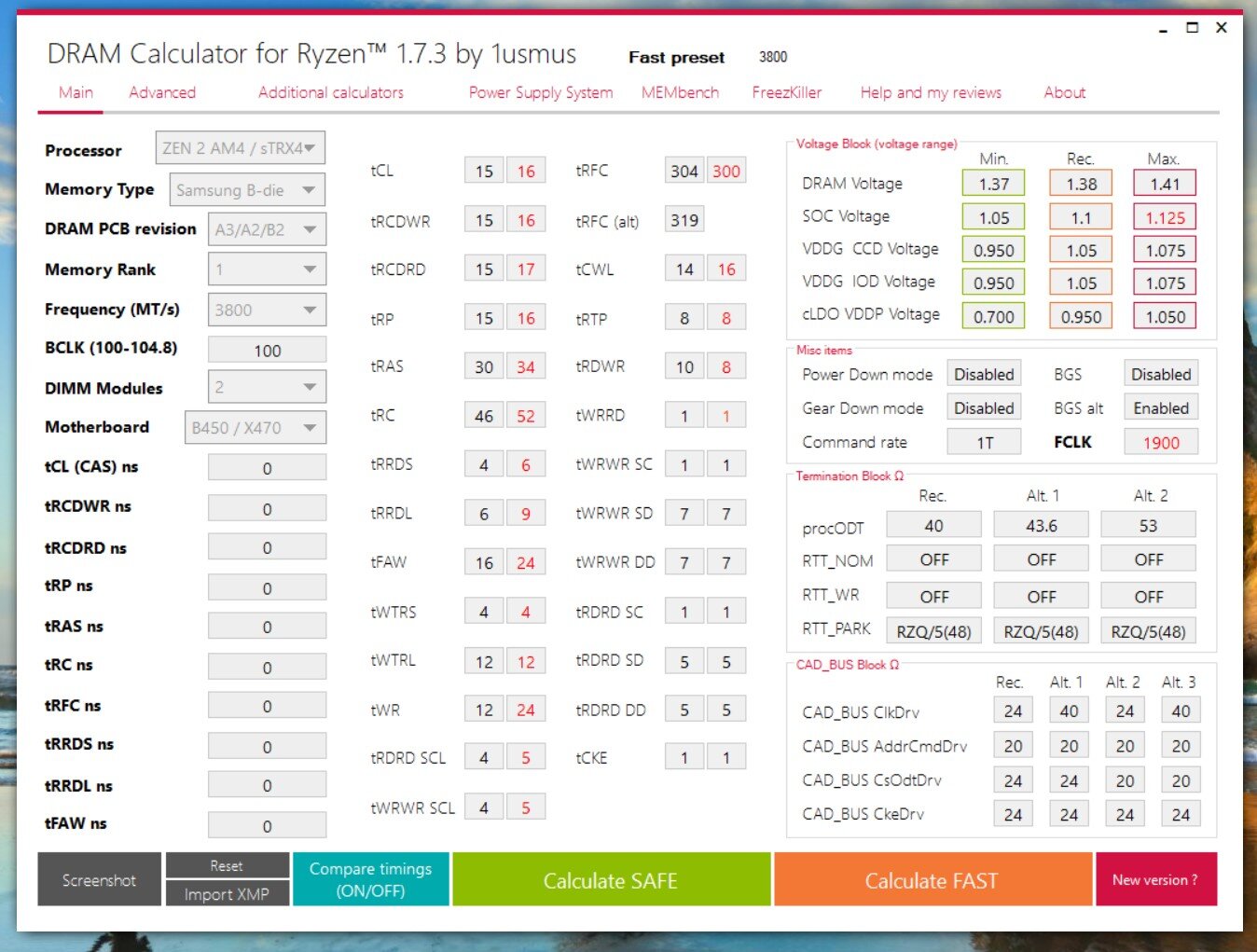Click the tWR compare value 24
Screen dimensions: 1257x952
pyautogui.click(x=526, y=710)
